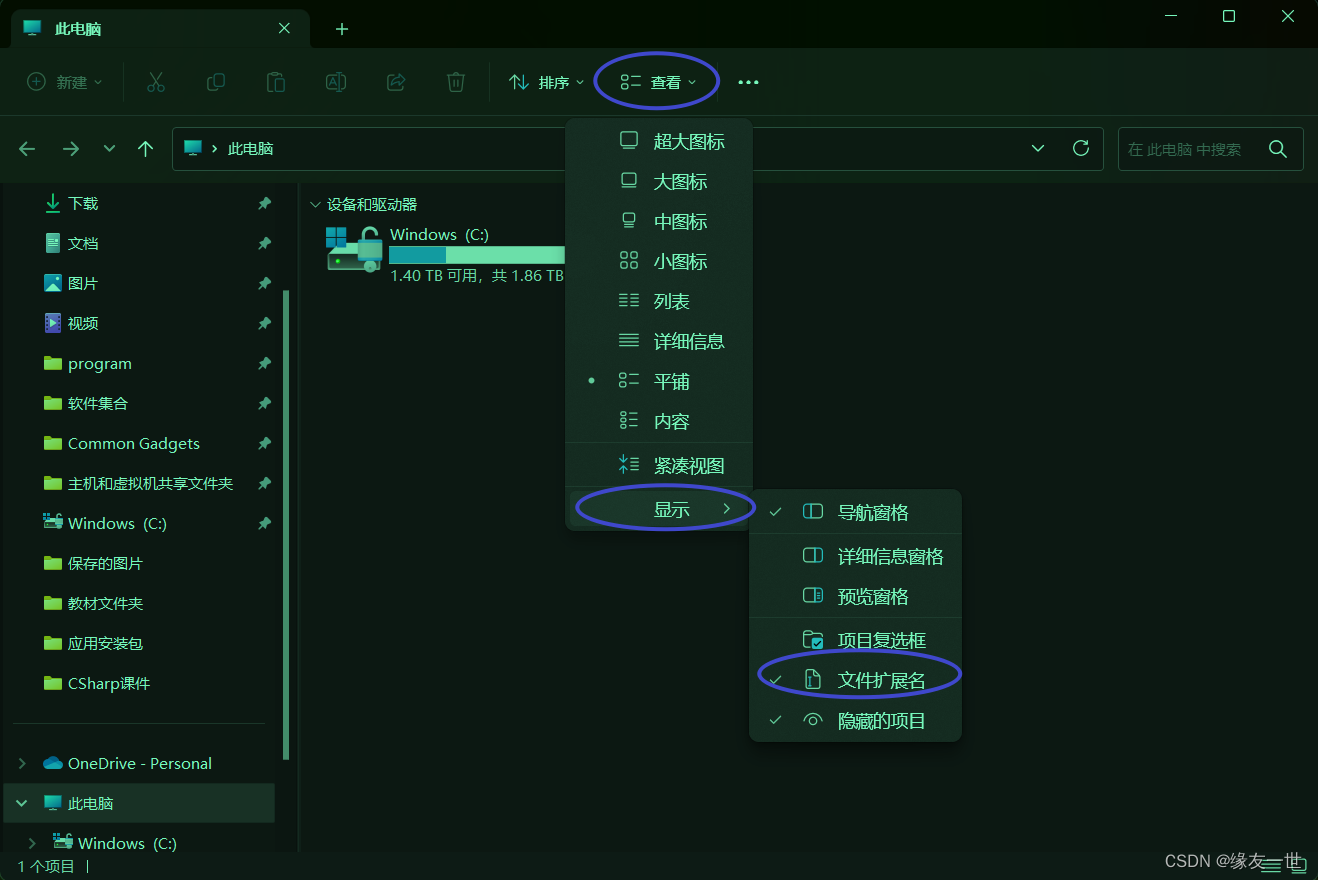
Task: Open the recent locations chevron
Action: click(x=109, y=148)
